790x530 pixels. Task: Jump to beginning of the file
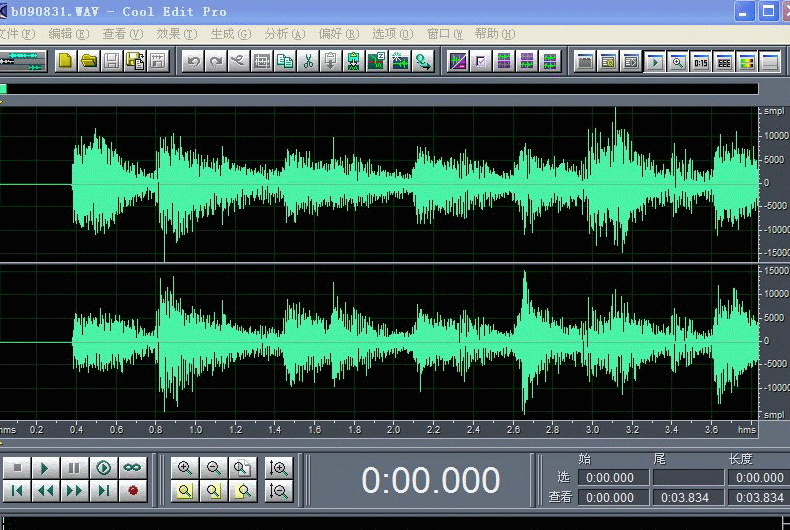(x=17, y=491)
